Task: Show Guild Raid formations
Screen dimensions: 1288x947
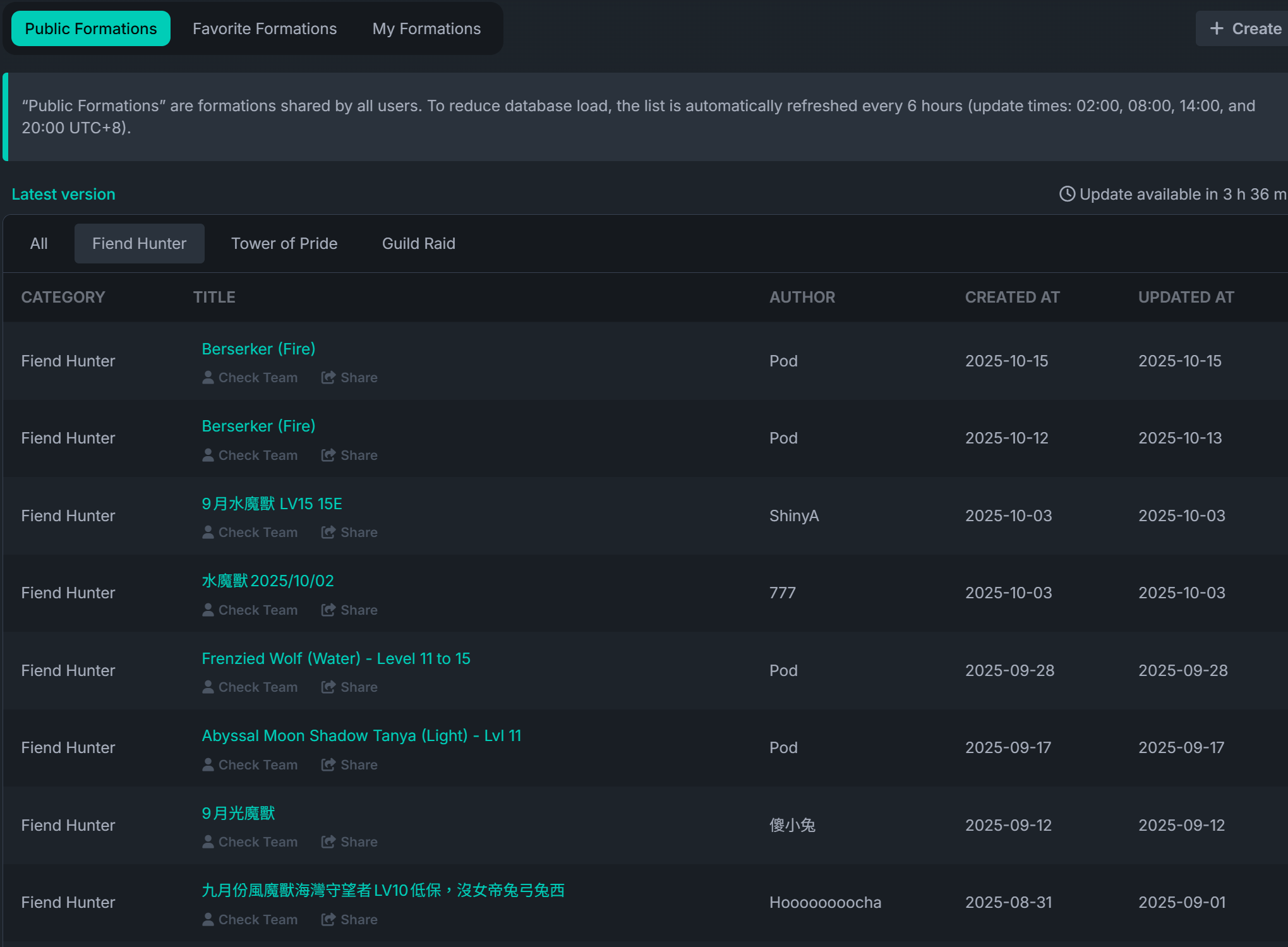Action: point(418,243)
